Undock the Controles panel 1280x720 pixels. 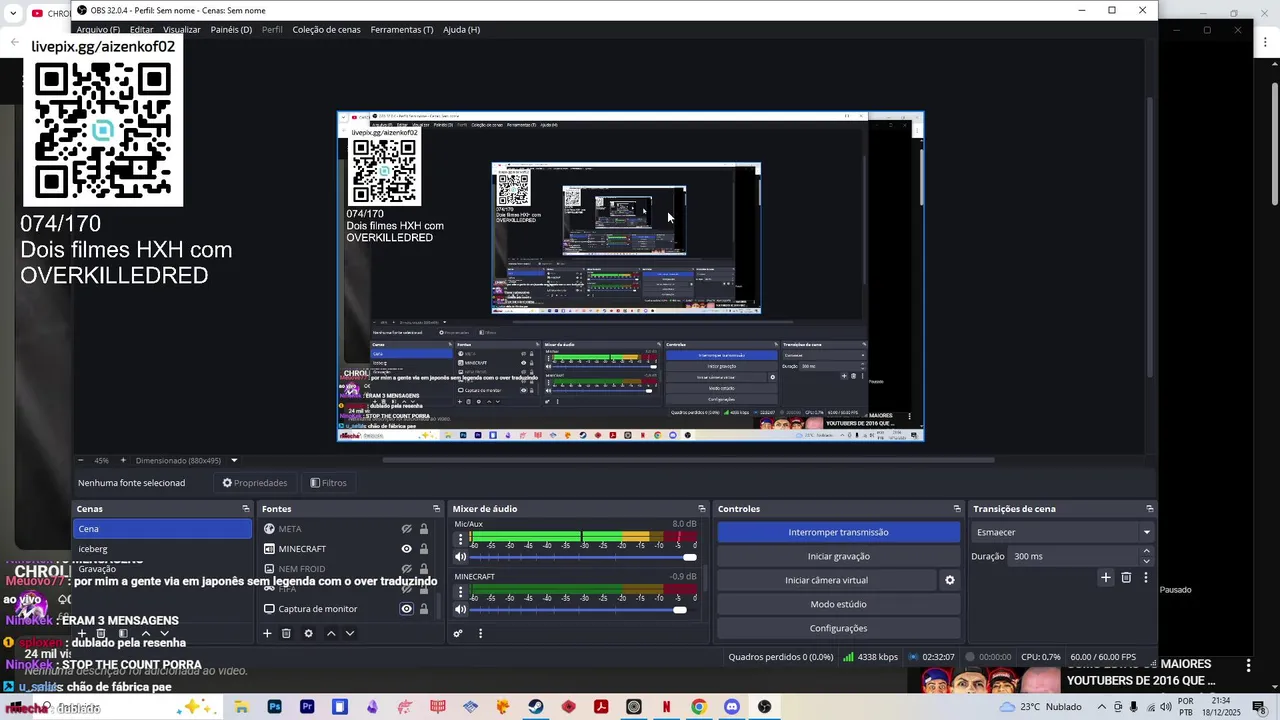tap(957, 509)
